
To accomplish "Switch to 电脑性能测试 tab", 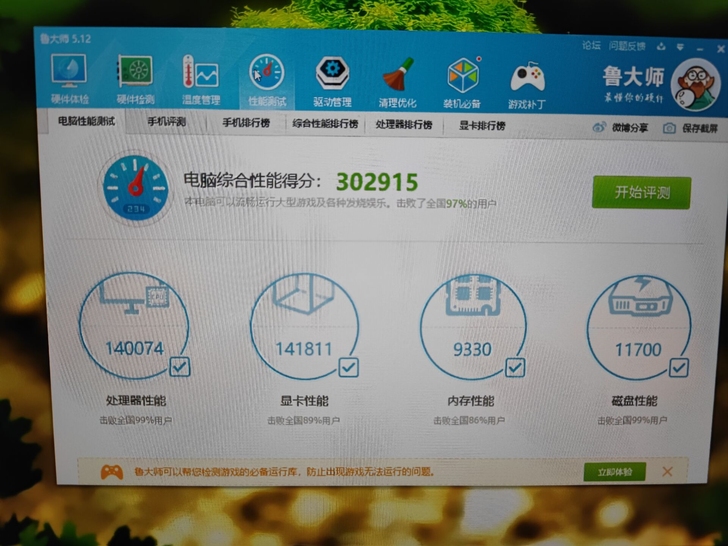I will 86,121.
